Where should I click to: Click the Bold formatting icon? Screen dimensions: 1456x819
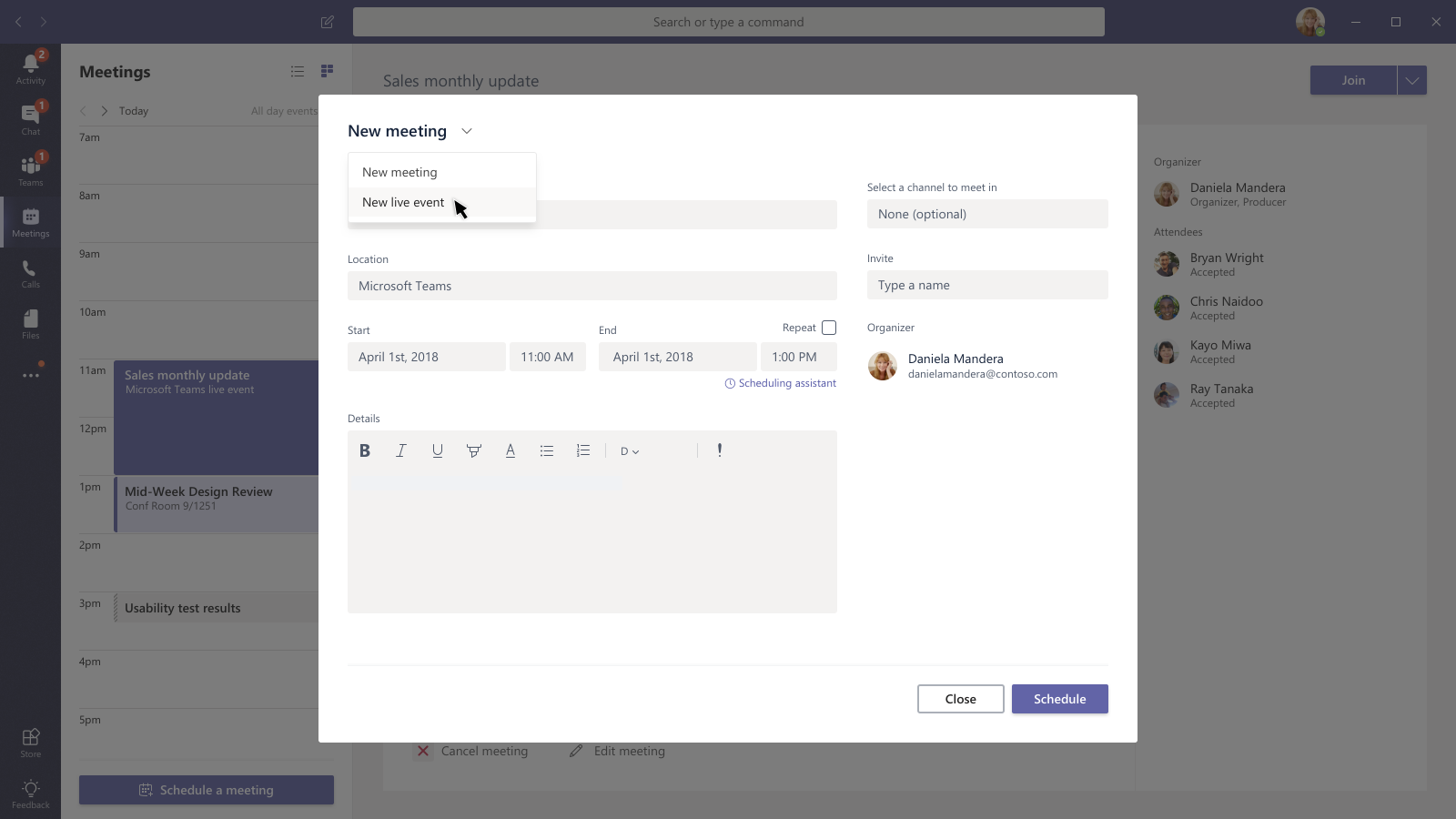pyautogui.click(x=365, y=450)
